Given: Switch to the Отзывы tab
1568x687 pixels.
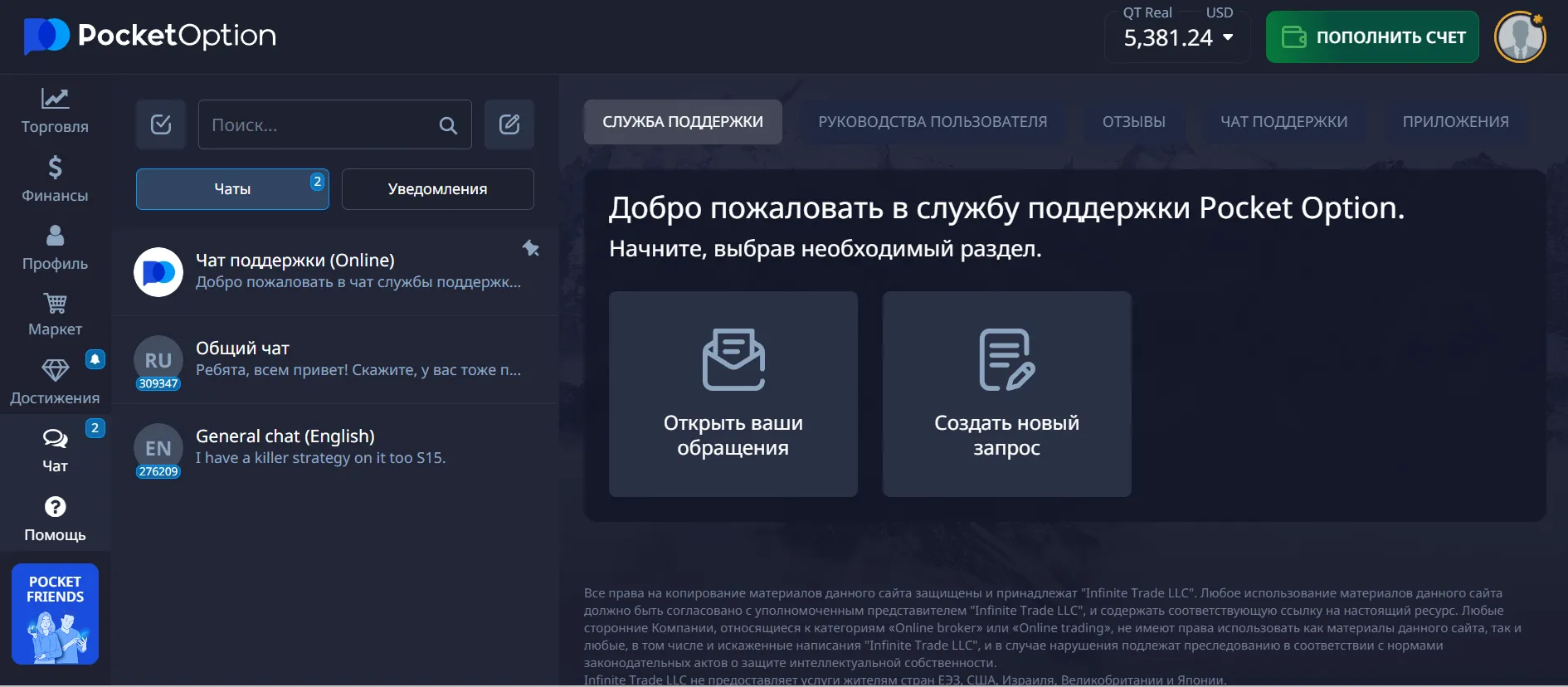Looking at the screenshot, I should coord(1133,122).
